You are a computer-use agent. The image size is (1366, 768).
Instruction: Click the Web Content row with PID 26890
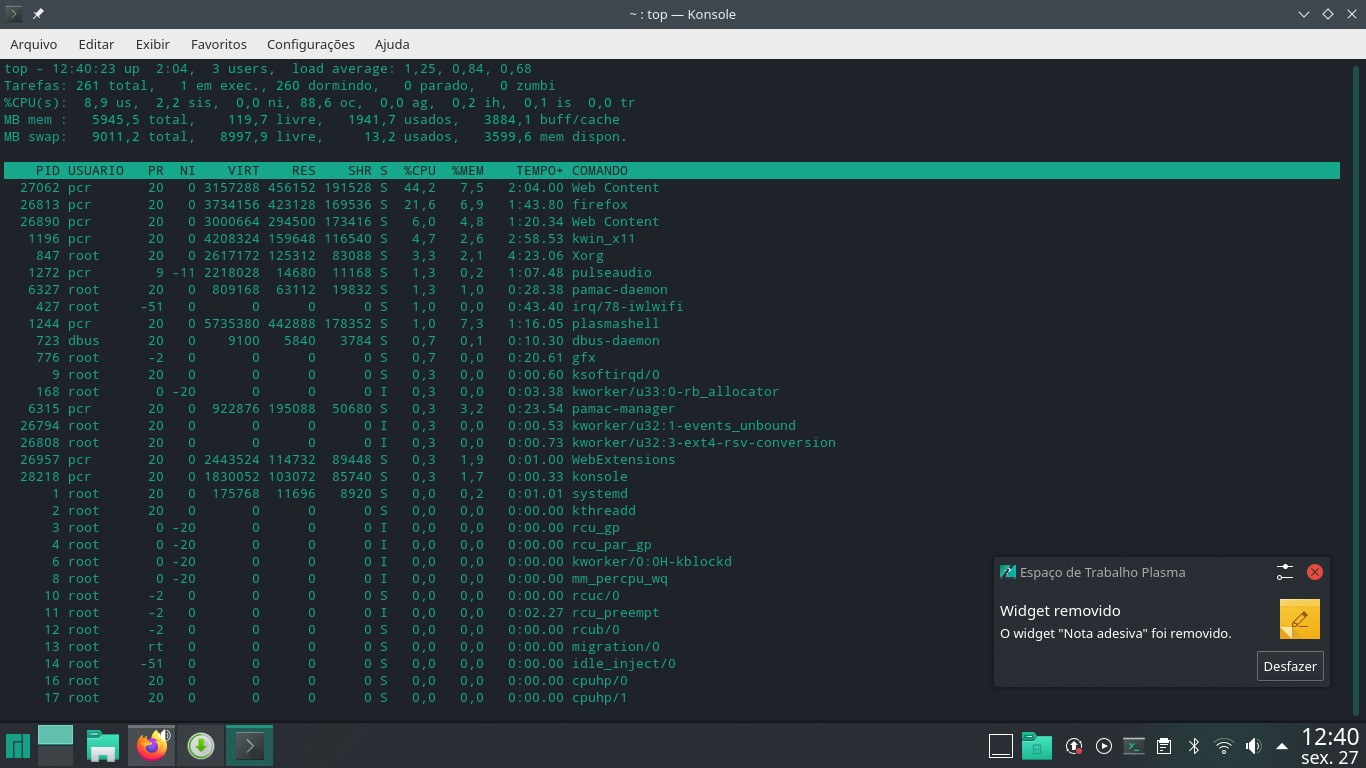(x=672, y=222)
